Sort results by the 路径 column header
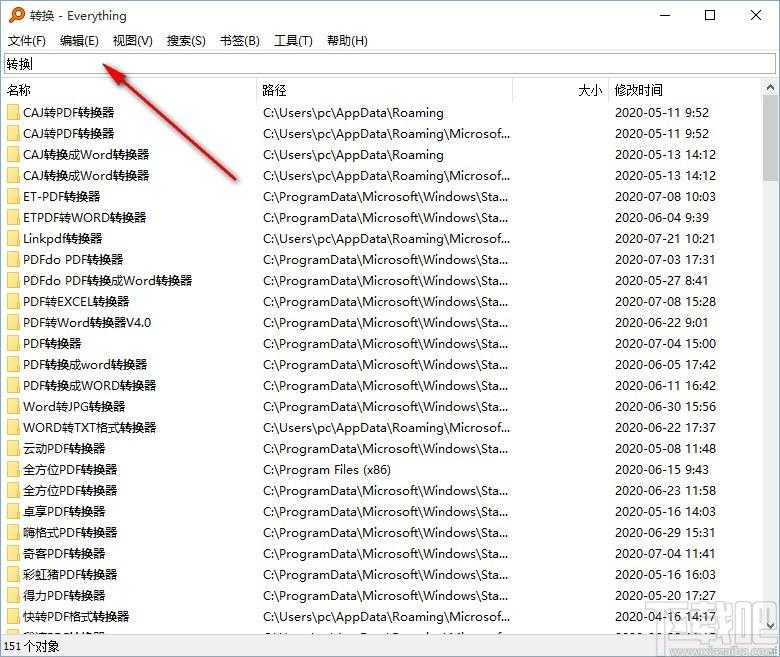The width and height of the screenshot is (780, 657). (x=385, y=90)
